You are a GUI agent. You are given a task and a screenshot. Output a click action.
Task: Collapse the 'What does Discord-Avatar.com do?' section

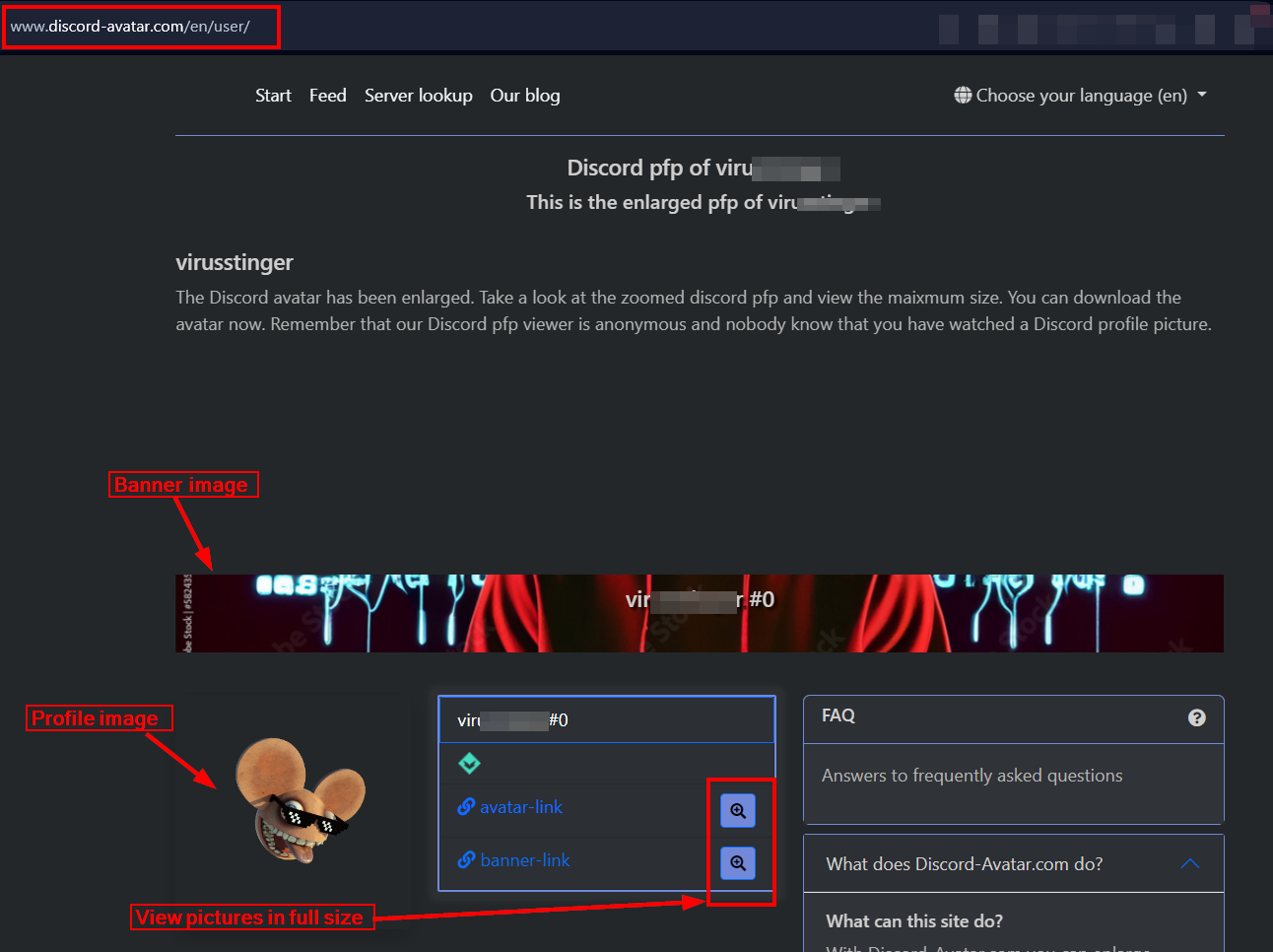click(1014, 864)
